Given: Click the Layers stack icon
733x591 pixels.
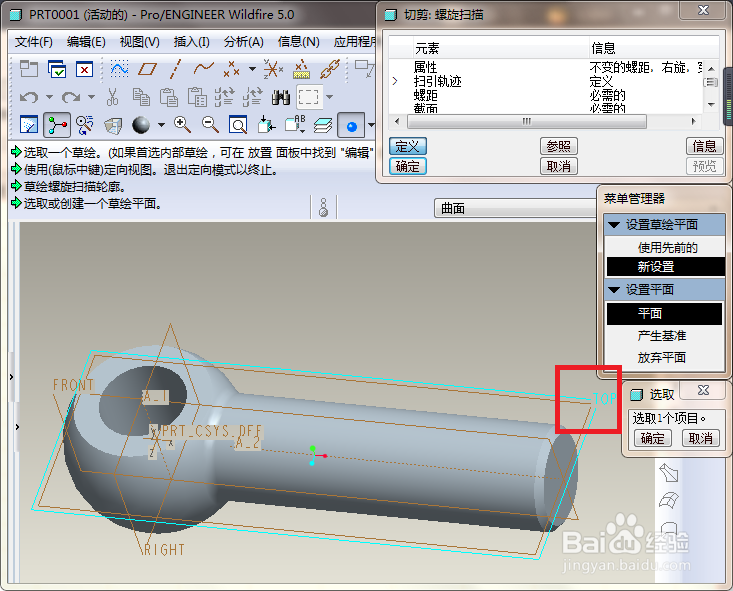Looking at the screenshot, I should [x=323, y=125].
